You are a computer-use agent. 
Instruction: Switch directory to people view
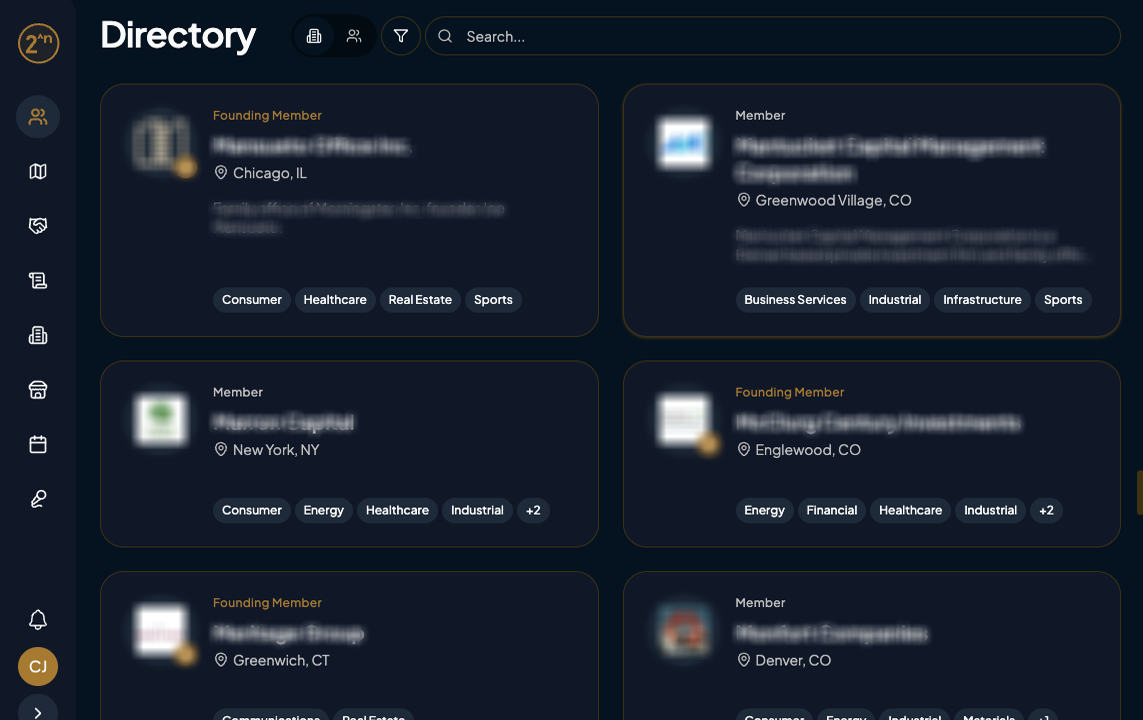click(x=354, y=36)
